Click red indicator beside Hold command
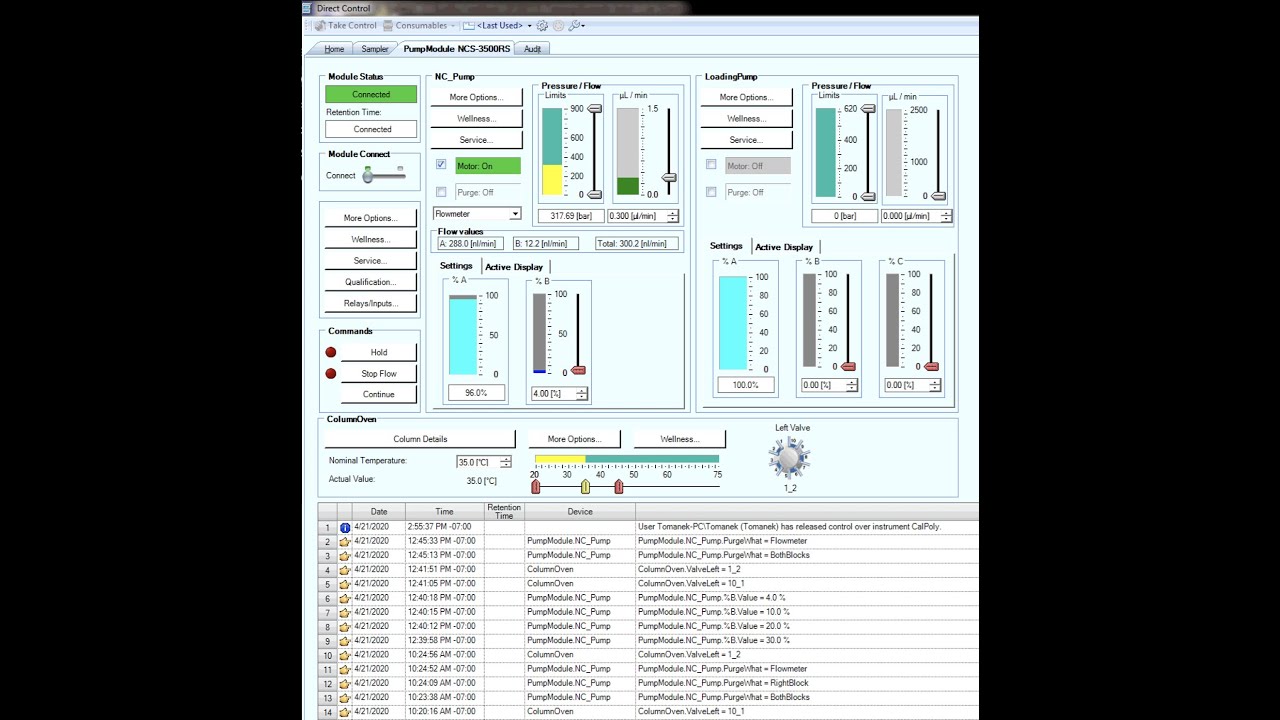 (x=331, y=352)
